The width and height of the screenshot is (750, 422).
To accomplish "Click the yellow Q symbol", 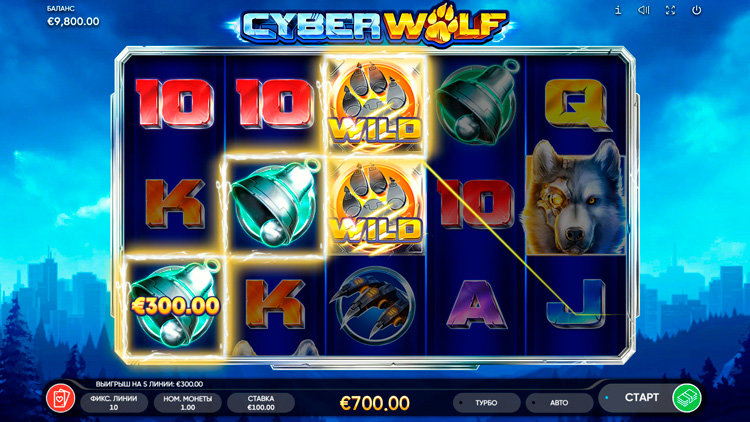I will point(575,105).
